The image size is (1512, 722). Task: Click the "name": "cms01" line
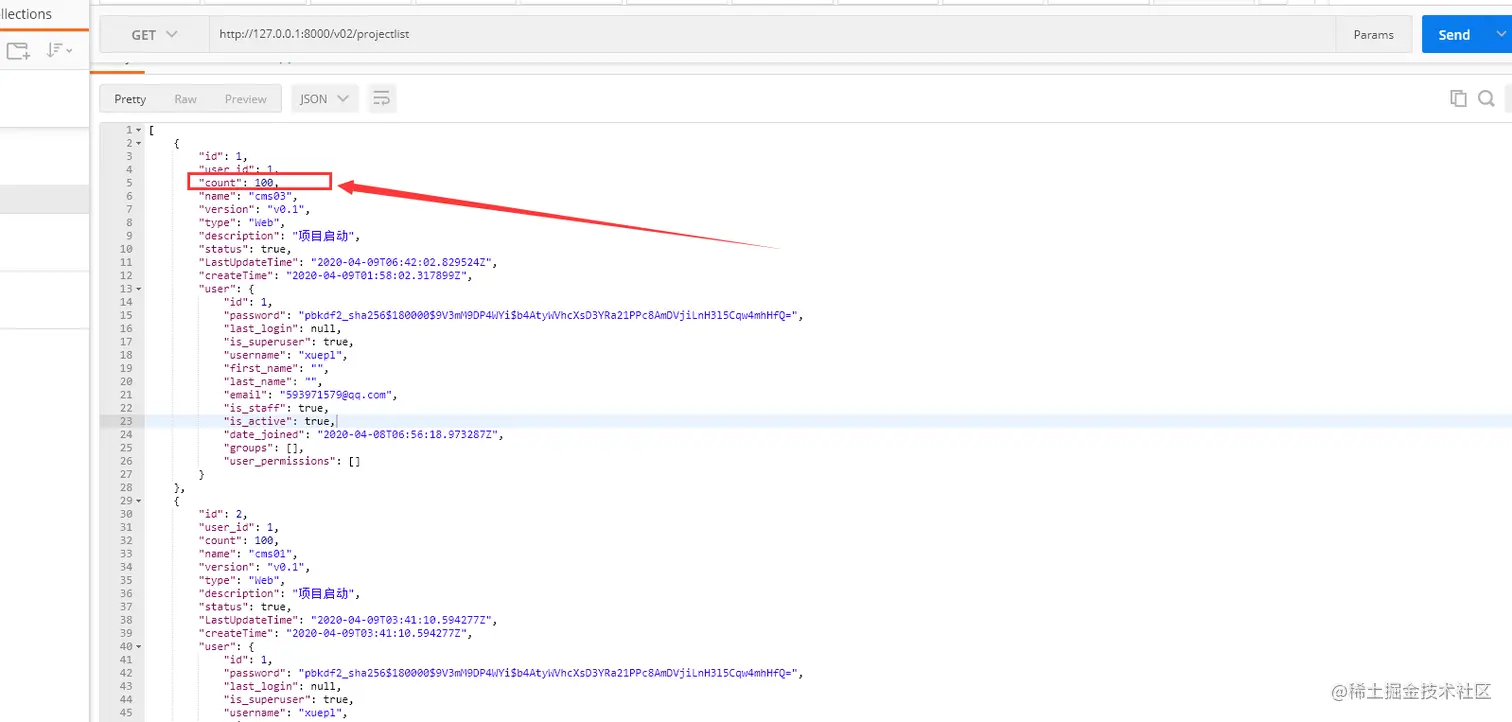(x=248, y=553)
